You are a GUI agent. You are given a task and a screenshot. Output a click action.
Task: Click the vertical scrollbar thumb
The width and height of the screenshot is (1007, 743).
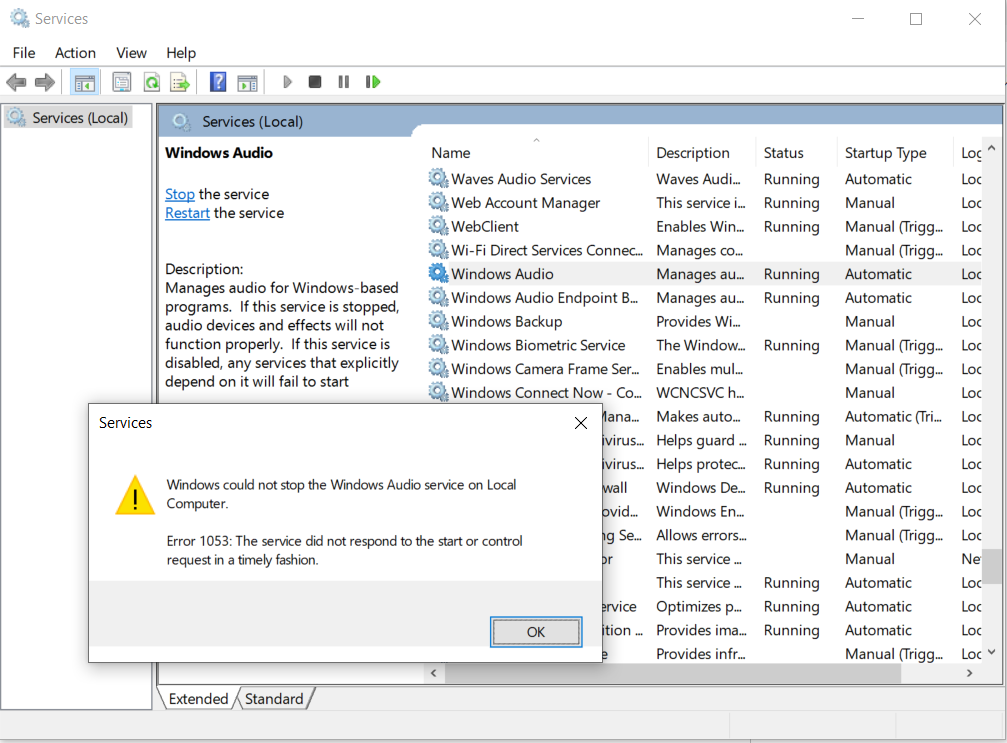(x=993, y=566)
